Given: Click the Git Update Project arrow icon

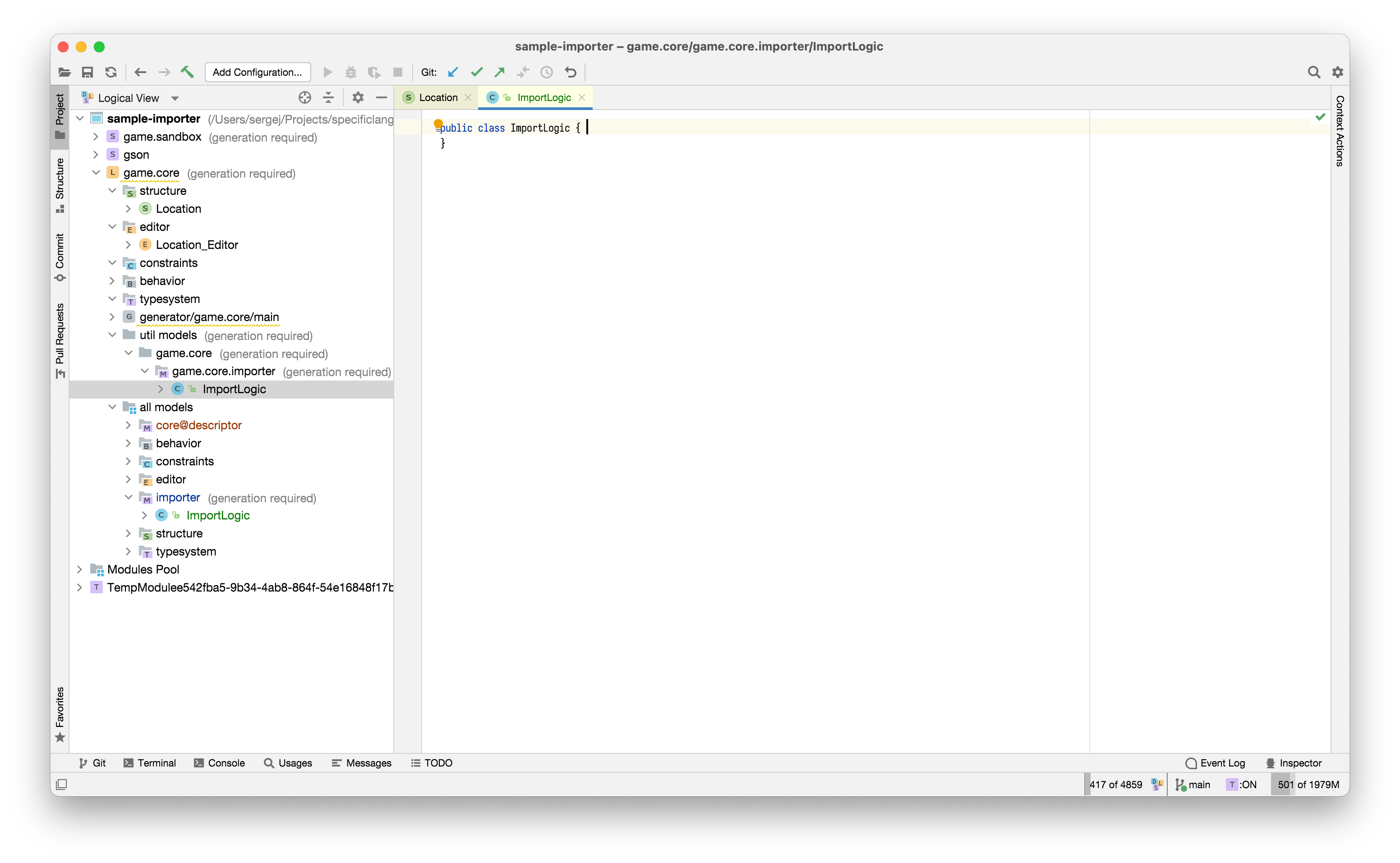Looking at the screenshot, I should 453,72.
